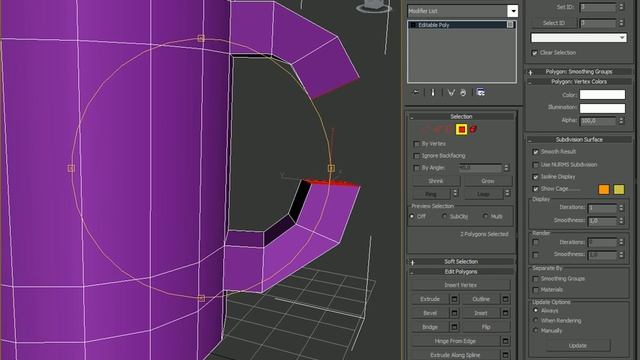Check Separate By Materials
Image resolution: width=640 pixels, height=360 pixels.
pyautogui.click(x=536, y=290)
